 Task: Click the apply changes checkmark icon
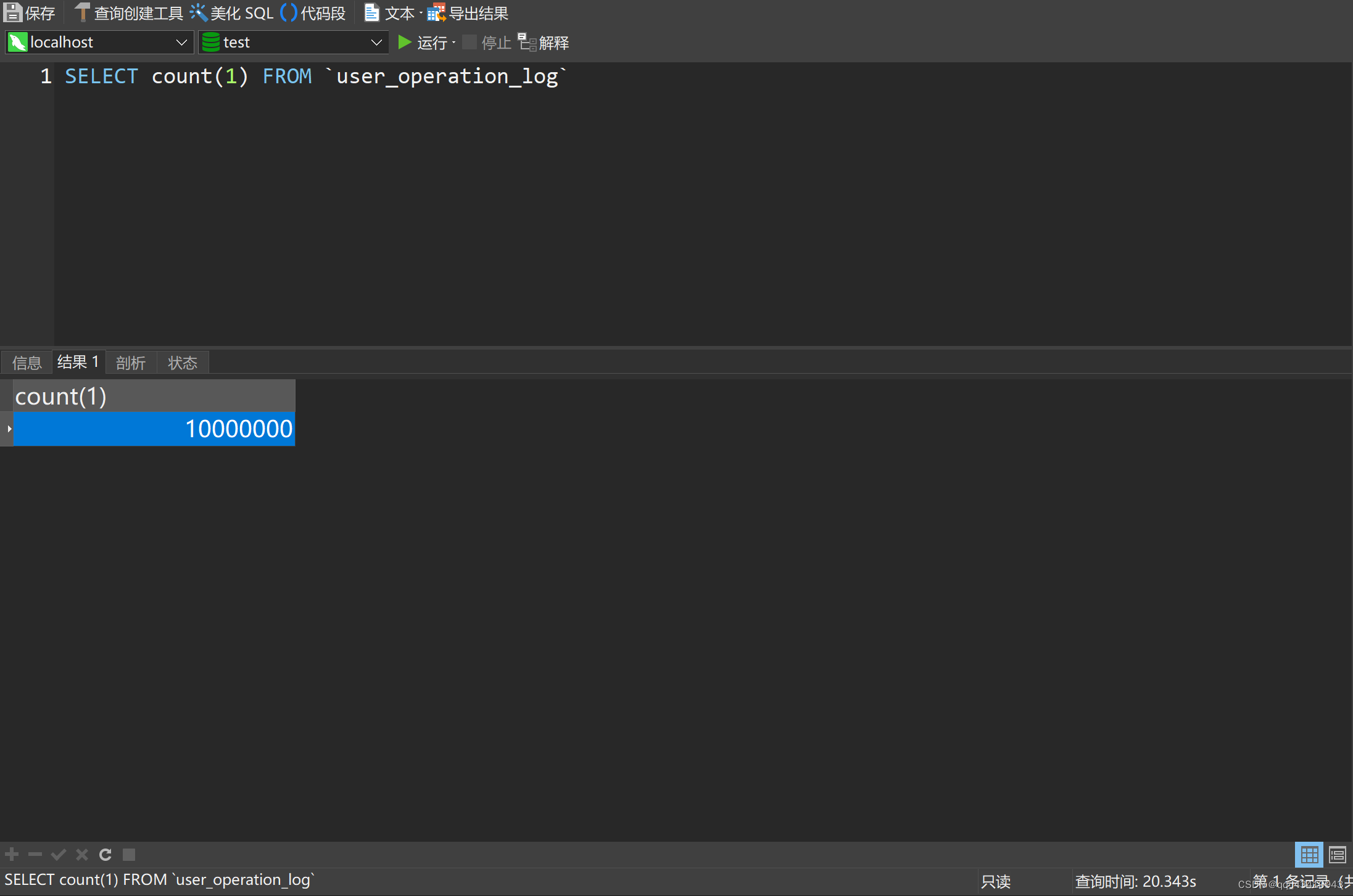tap(59, 854)
